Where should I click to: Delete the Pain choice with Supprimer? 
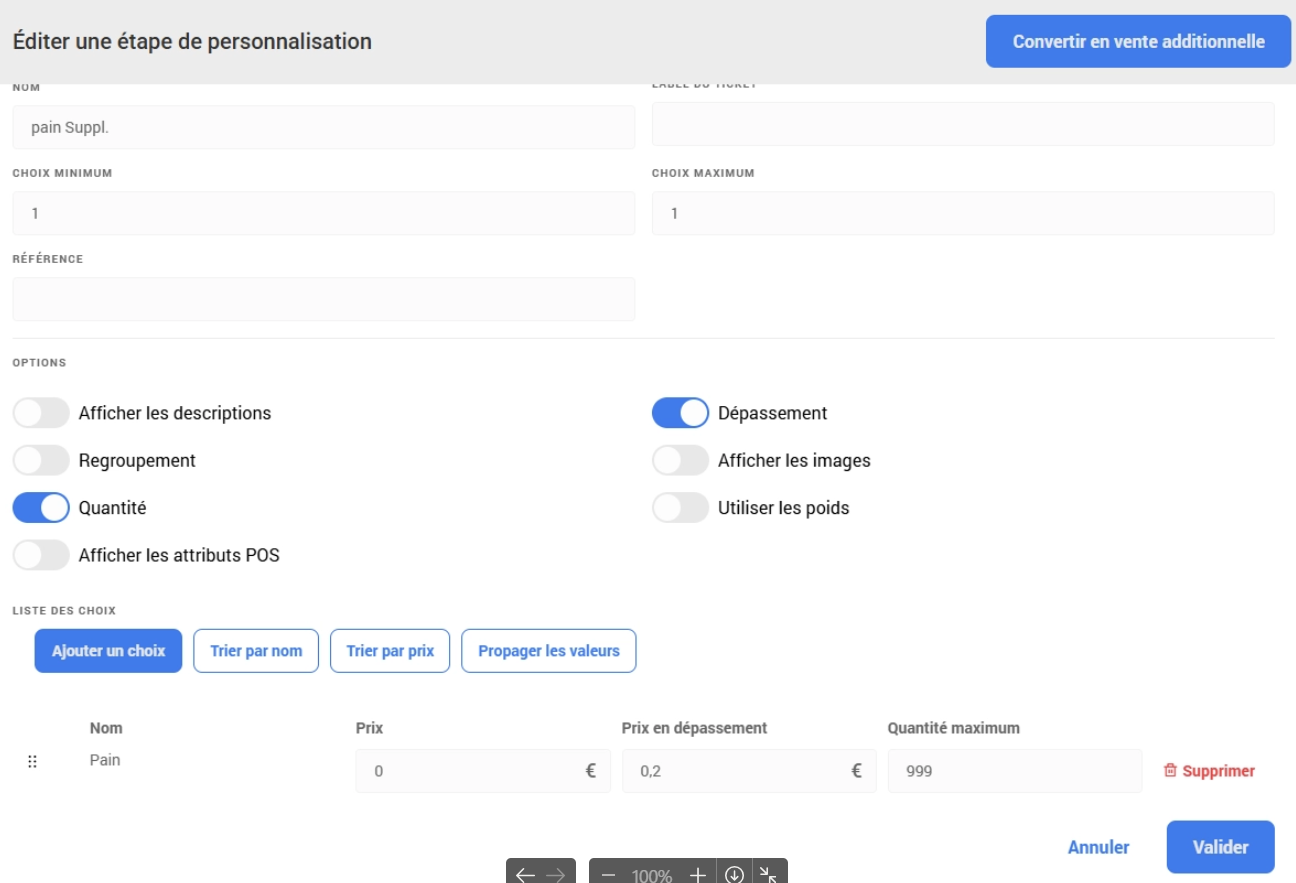pyautogui.click(x=1209, y=771)
